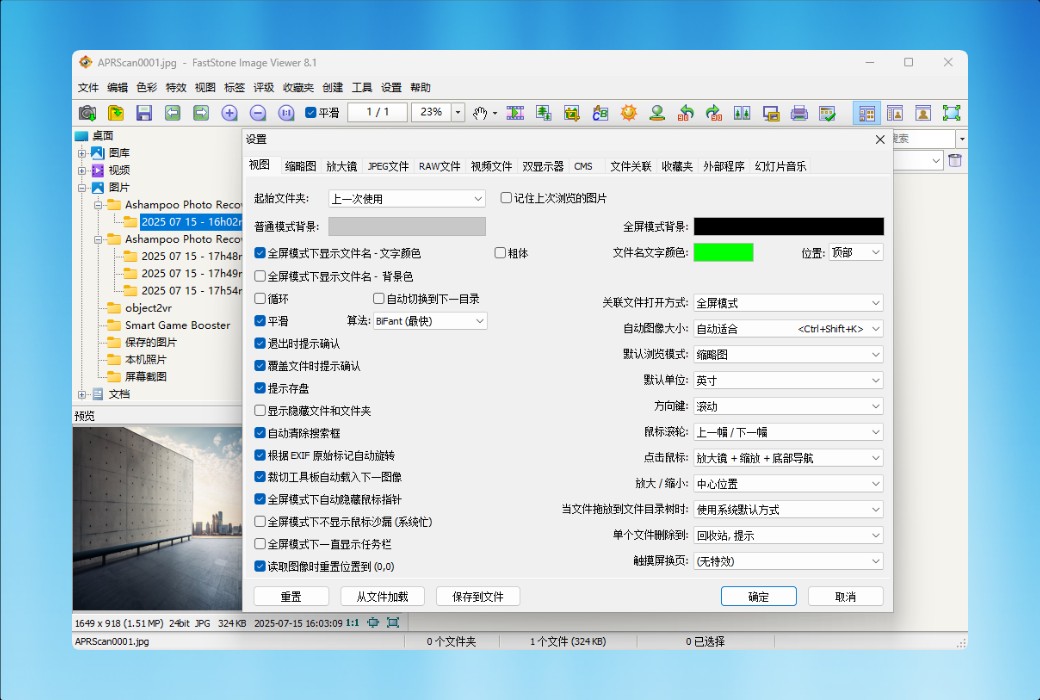Image resolution: width=1040 pixels, height=700 pixels.
Task: Enter full screen with the toolbar icon
Action: pos(951,113)
